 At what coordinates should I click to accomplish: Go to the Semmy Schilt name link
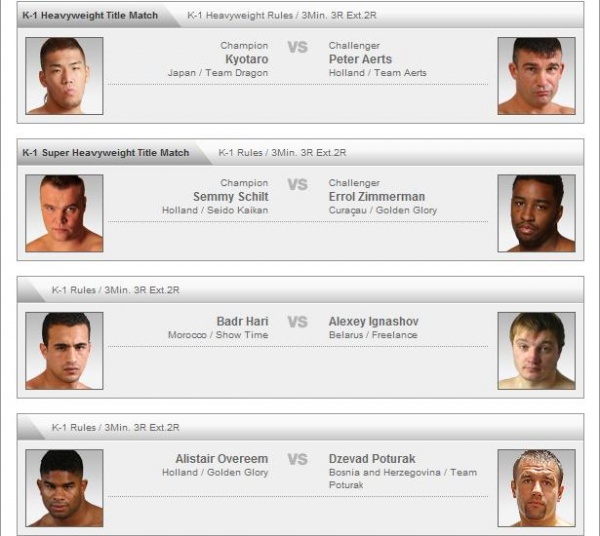click(x=231, y=197)
